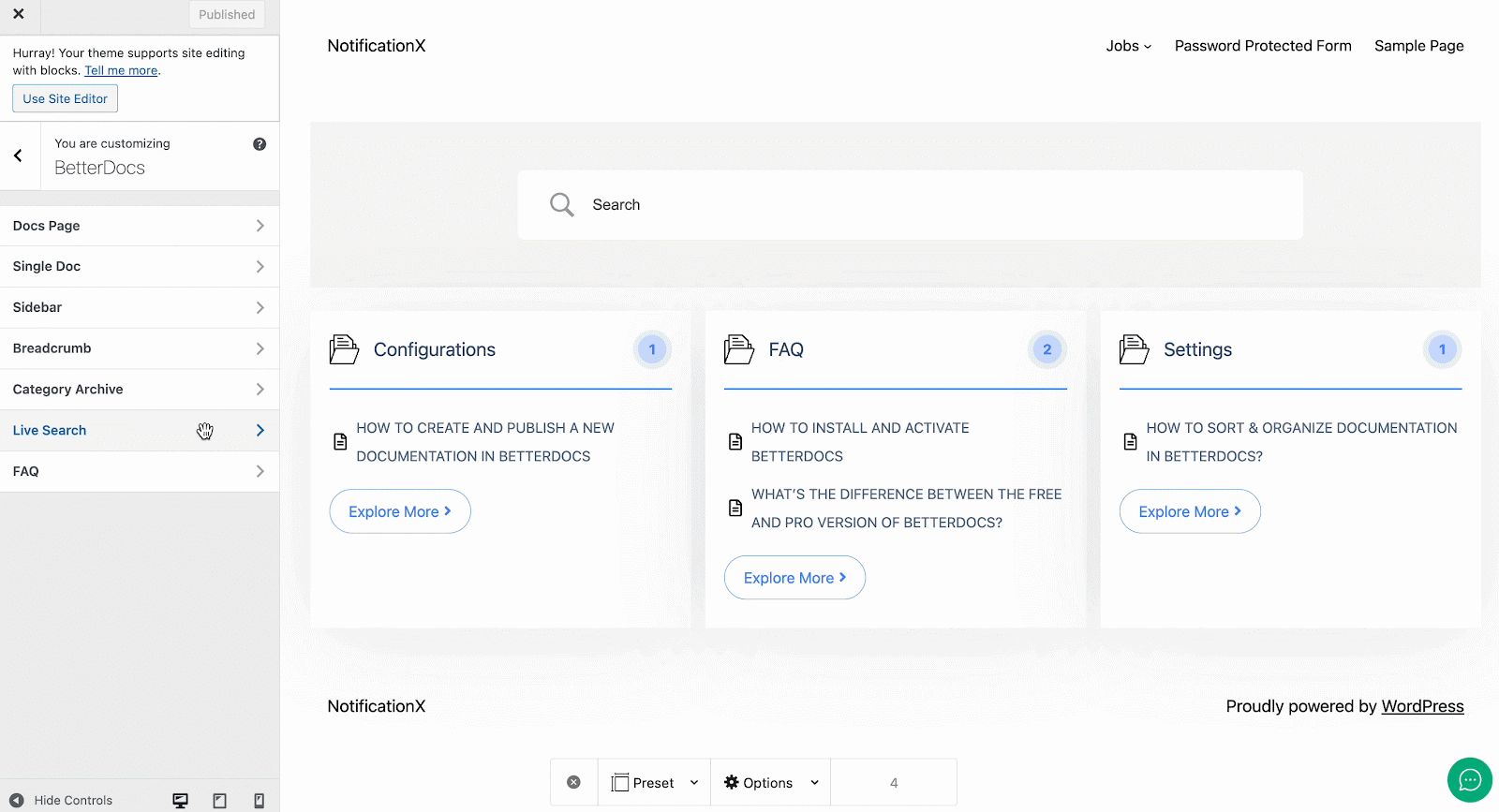Open the Options dropdown arrow

pos(815,783)
